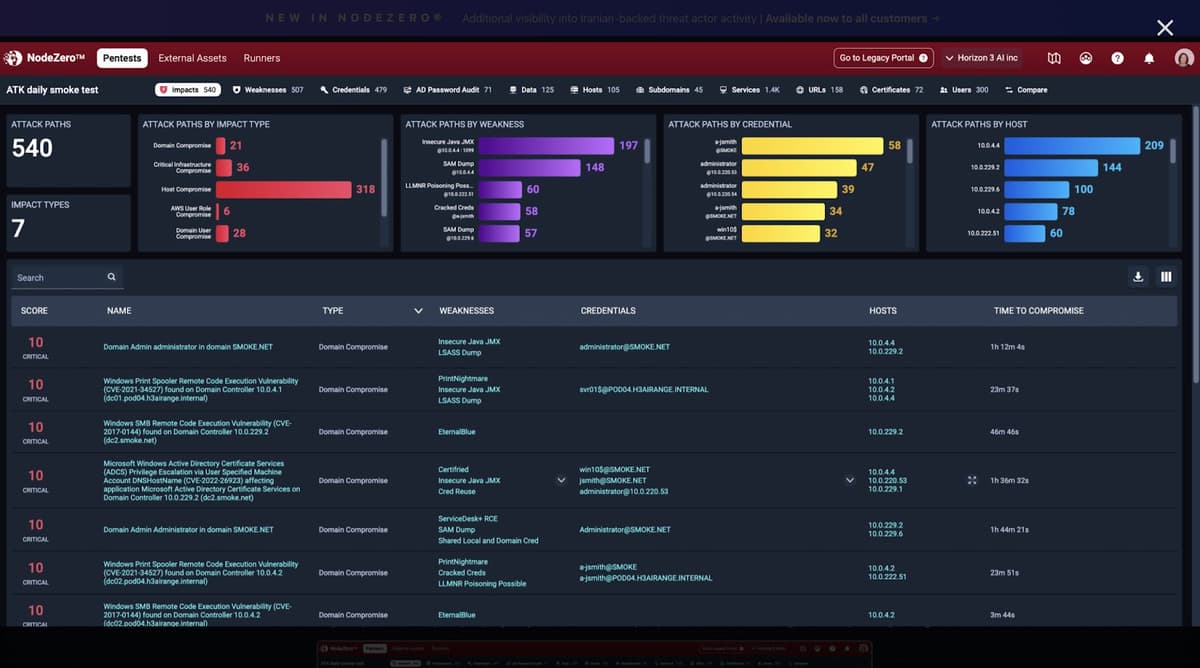Click the key icon beside Credentials
Image resolution: width=1200 pixels, height=668 pixels.
[324, 90]
